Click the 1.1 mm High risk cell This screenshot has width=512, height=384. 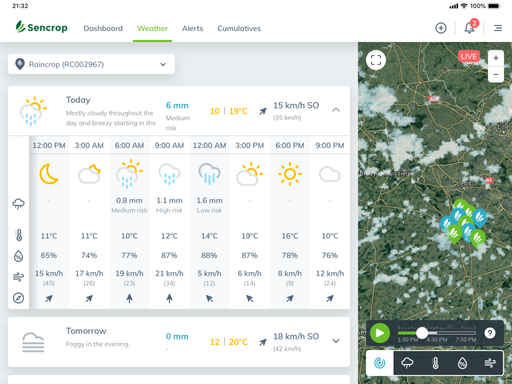click(x=169, y=205)
